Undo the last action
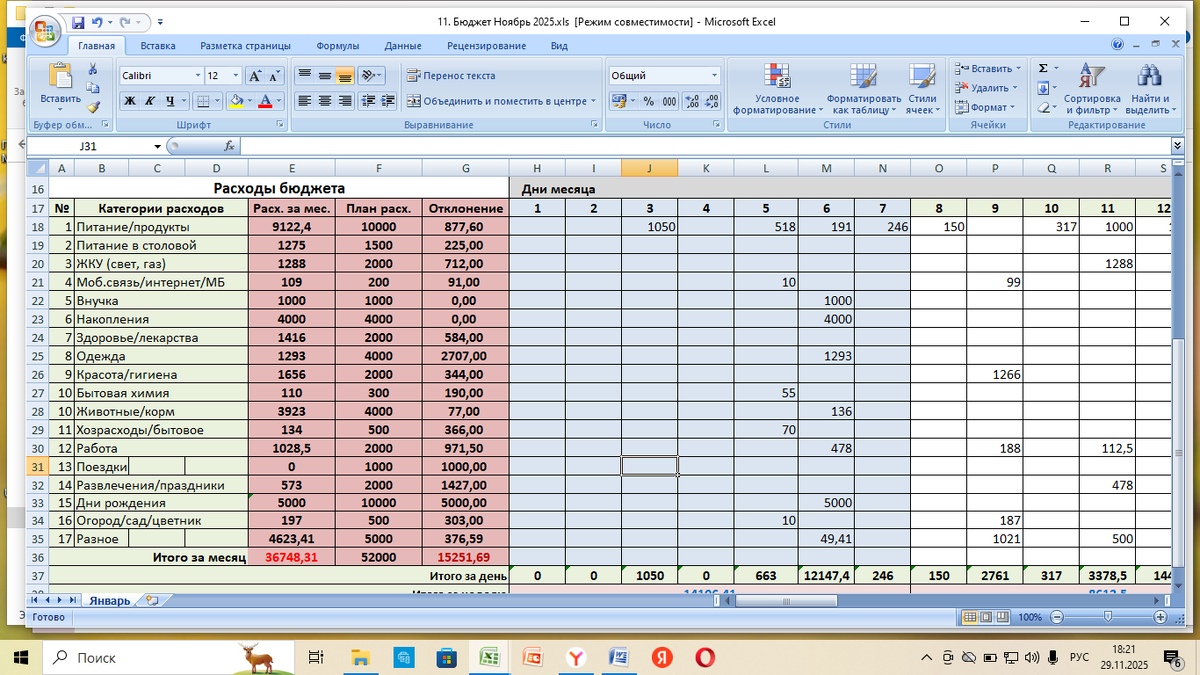Screen dimensions: 1200x675 click(x=97, y=21)
